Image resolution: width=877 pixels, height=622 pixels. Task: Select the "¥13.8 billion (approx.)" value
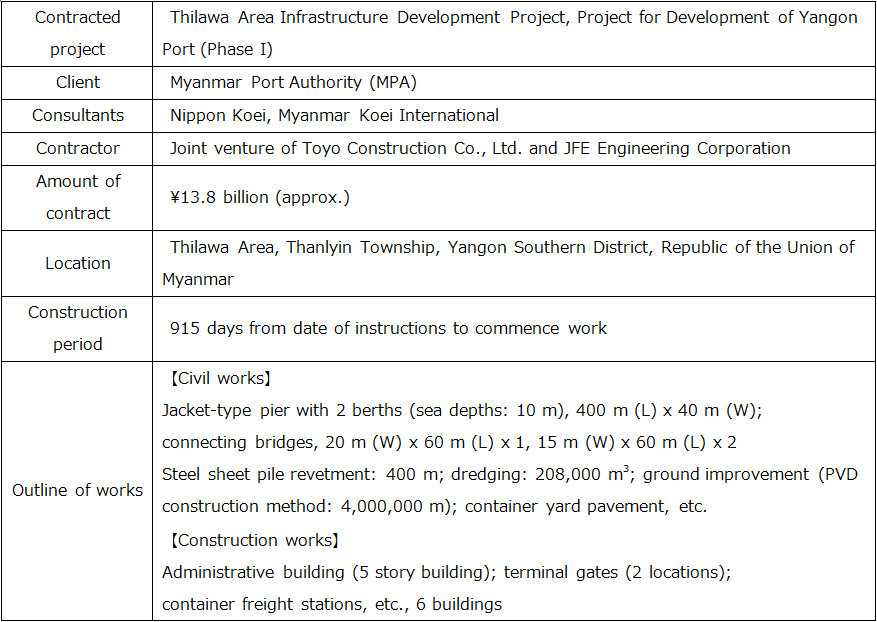pyautogui.click(x=260, y=197)
